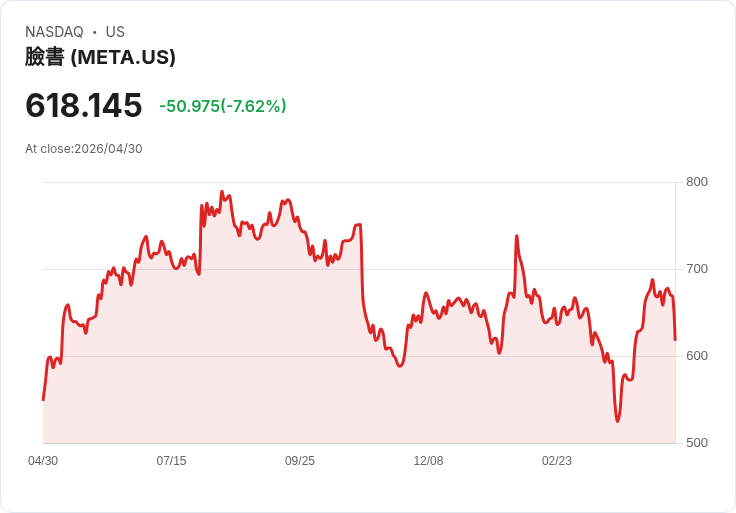
Task: Click the 07/15 x-axis date label
Action: [x=171, y=461]
